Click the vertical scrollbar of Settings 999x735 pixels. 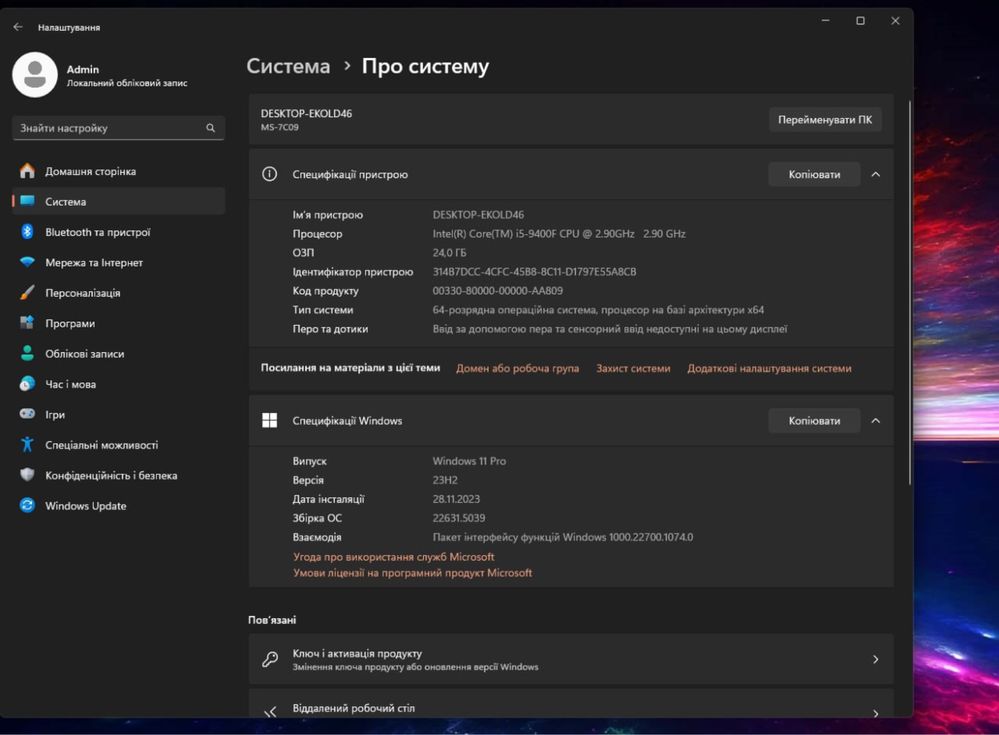(910, 293)
